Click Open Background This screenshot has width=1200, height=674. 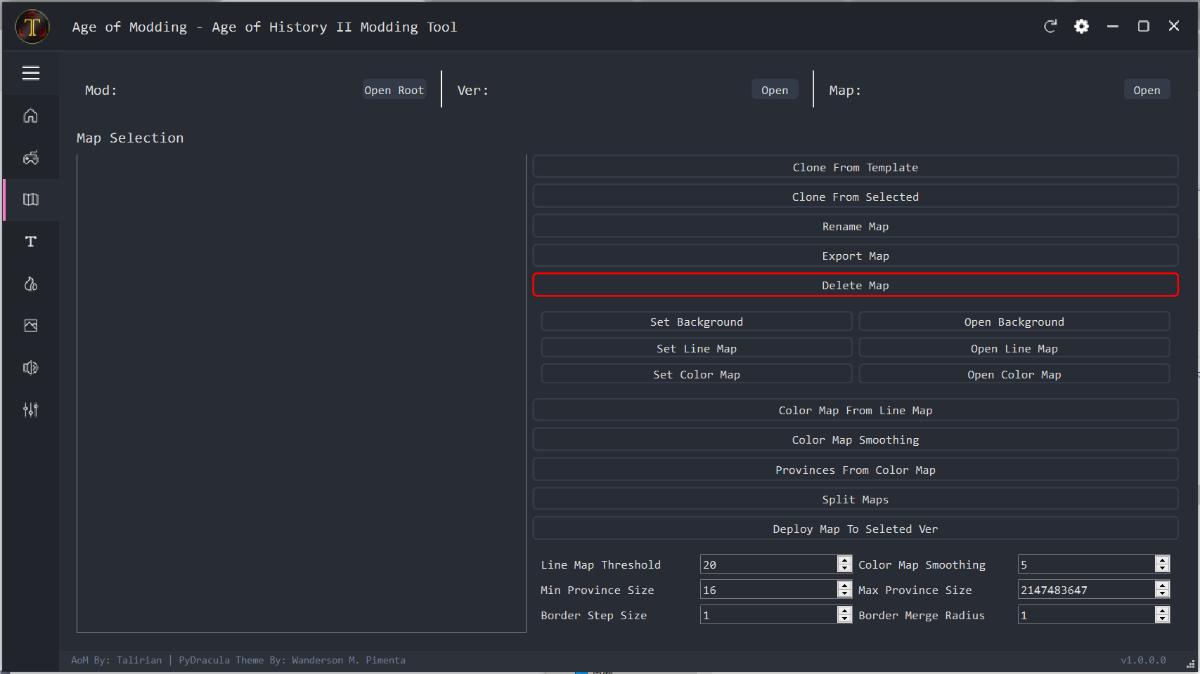pyautogui.click(x=1014, y=322)
